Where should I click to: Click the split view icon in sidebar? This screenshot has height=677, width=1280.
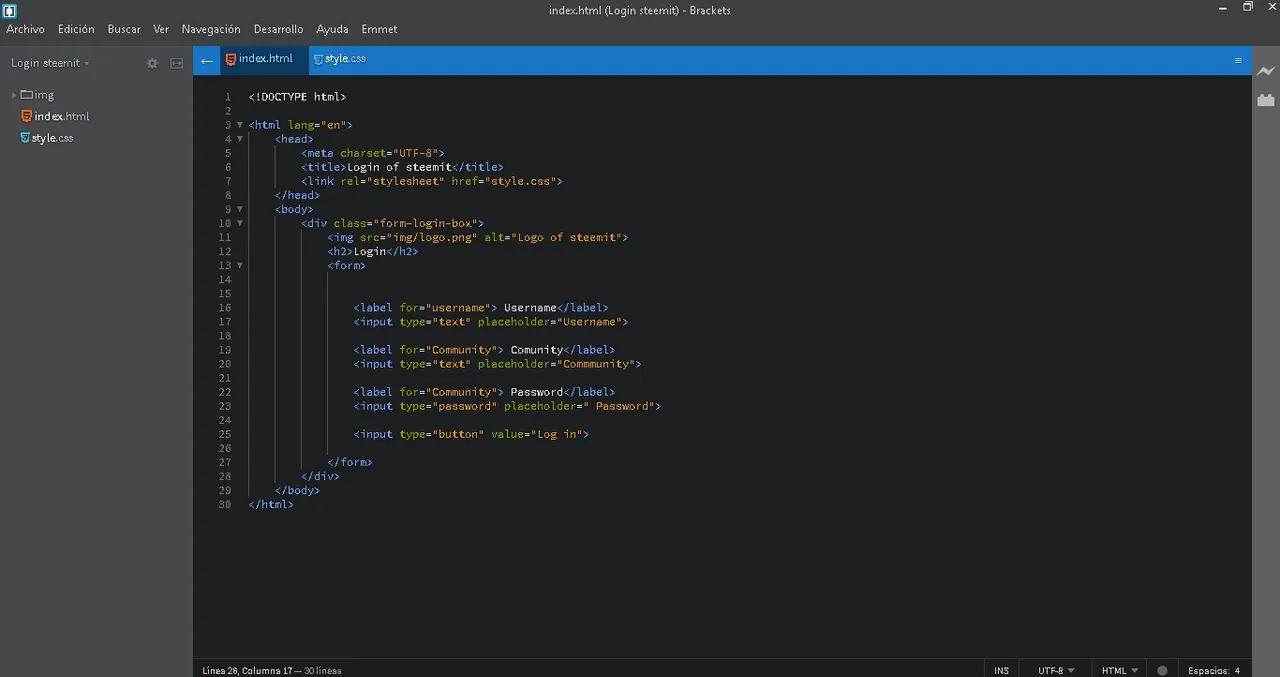(177, 63)
